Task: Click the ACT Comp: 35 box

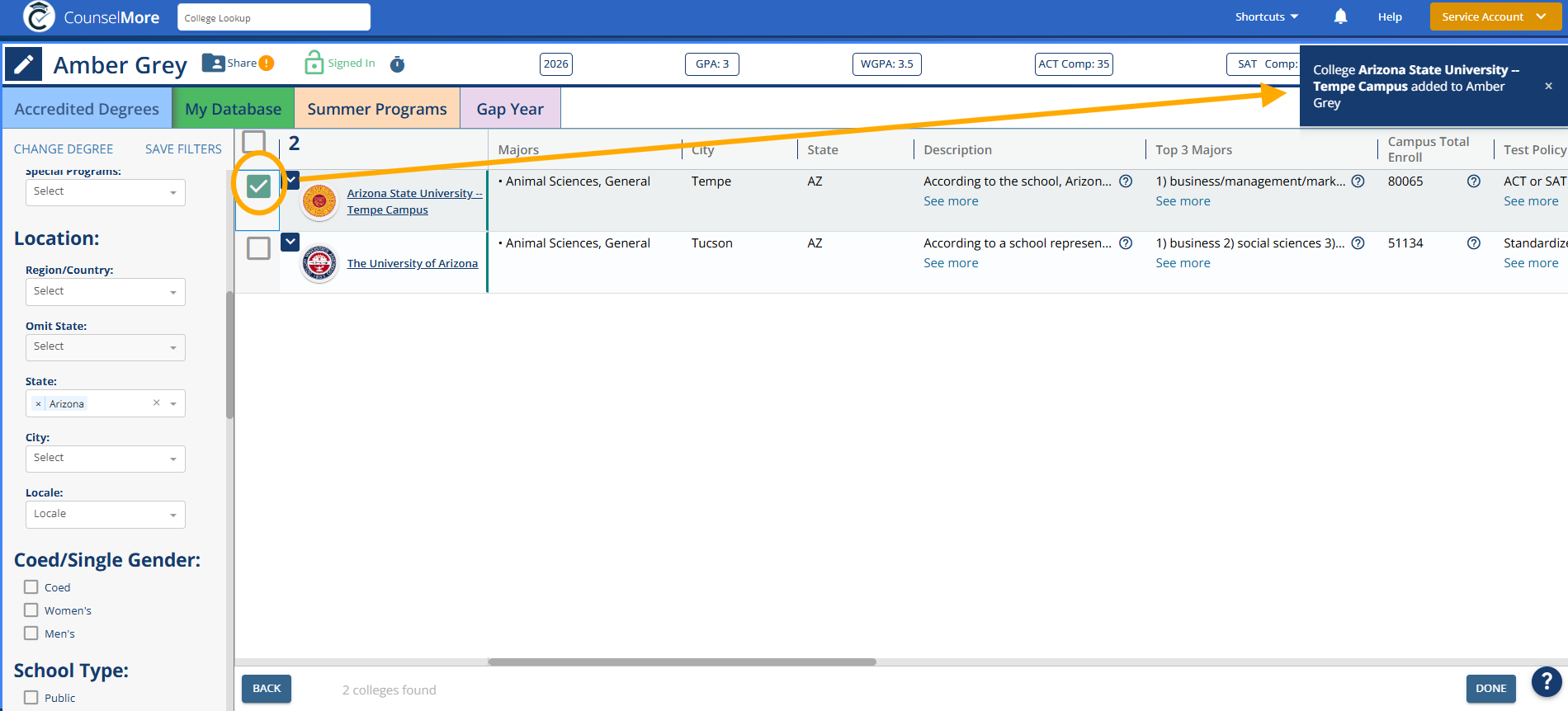Action: click(x=1074, y=64)
